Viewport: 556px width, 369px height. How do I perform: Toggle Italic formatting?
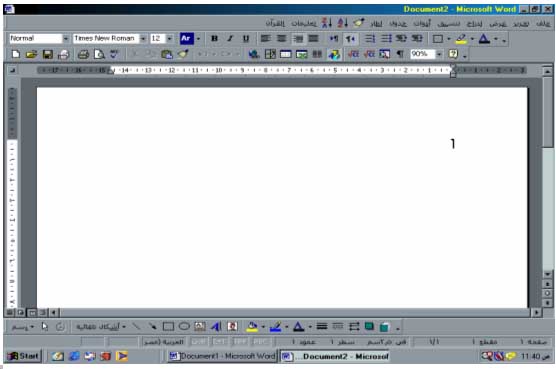230,38
